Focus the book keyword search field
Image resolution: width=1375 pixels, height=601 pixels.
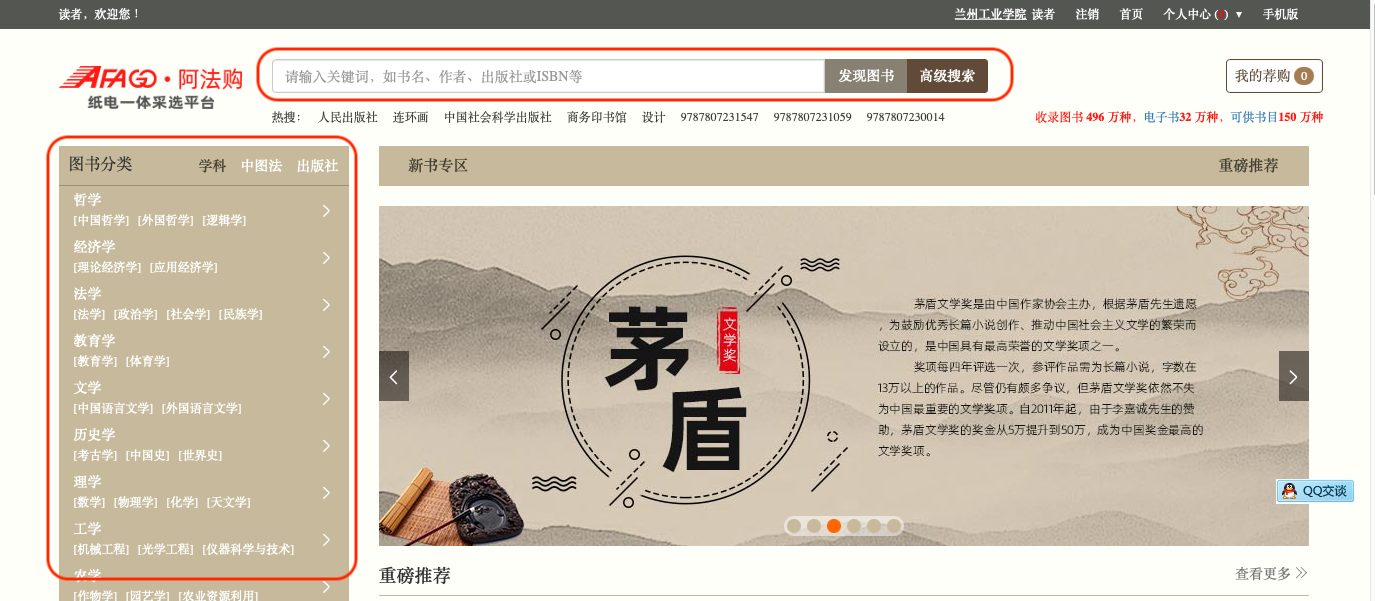coord(548,76)
